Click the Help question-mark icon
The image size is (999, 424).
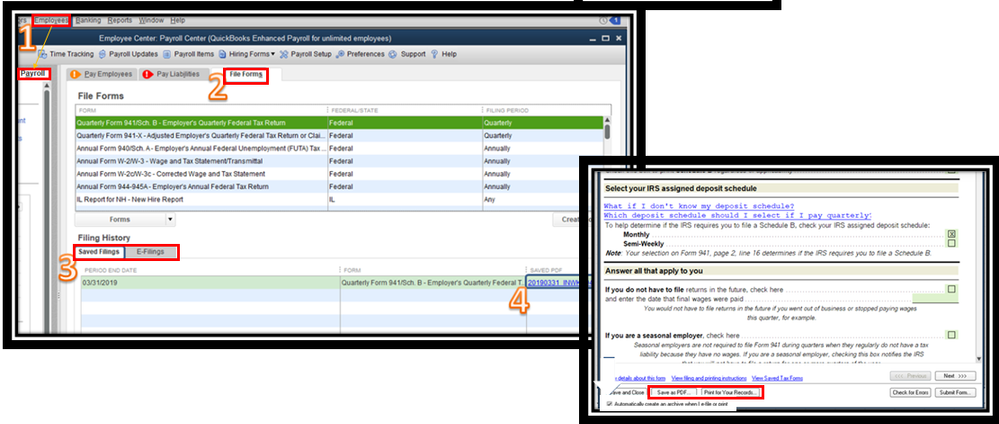click(x=435, y=54)
